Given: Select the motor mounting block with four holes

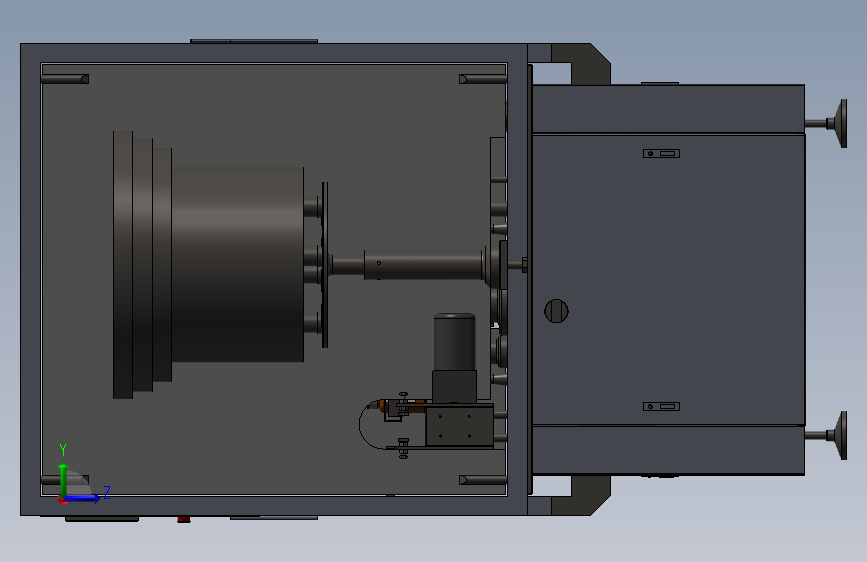Looking at the screenshot, I should (x=459, y=425).
